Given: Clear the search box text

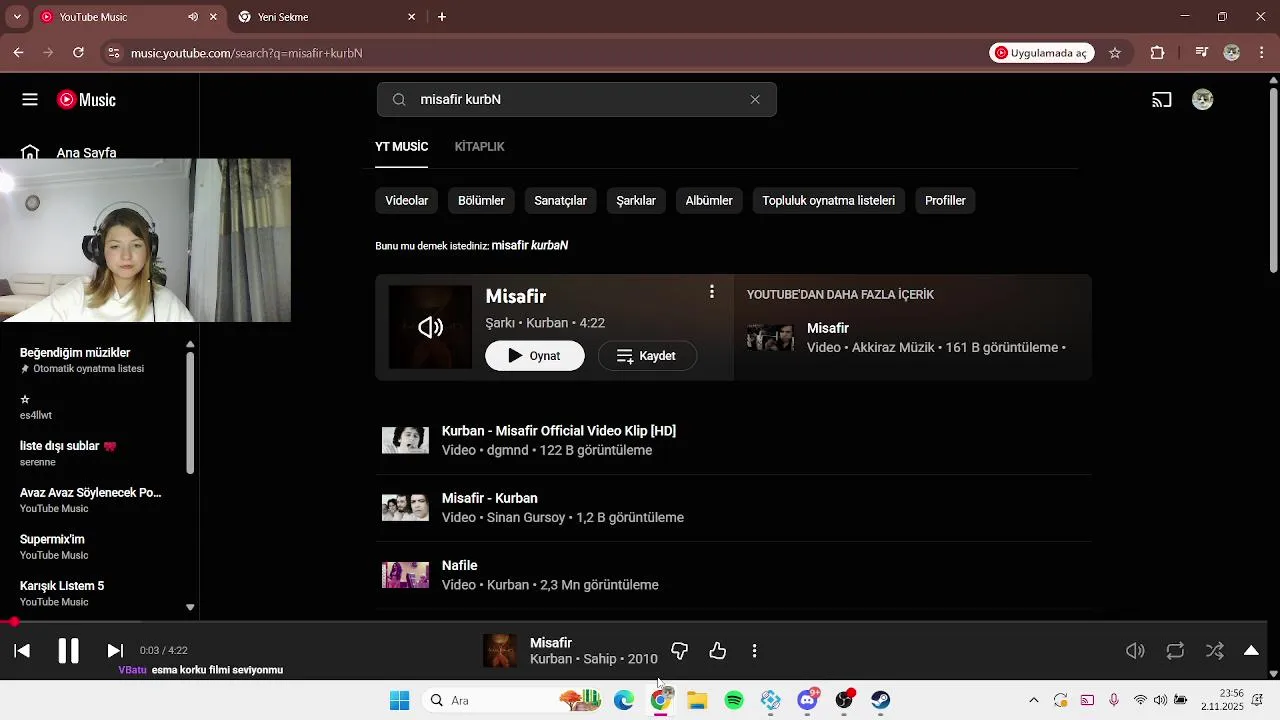Looking at the screenshot, I should click(755, 100).
